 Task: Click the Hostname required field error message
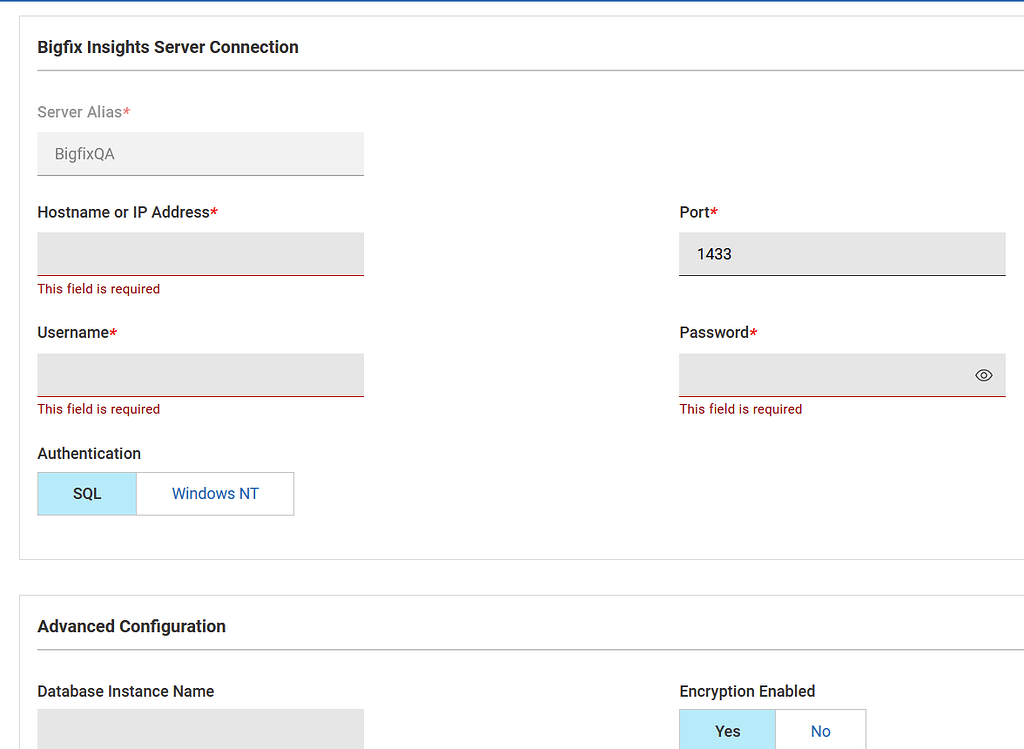98,288
